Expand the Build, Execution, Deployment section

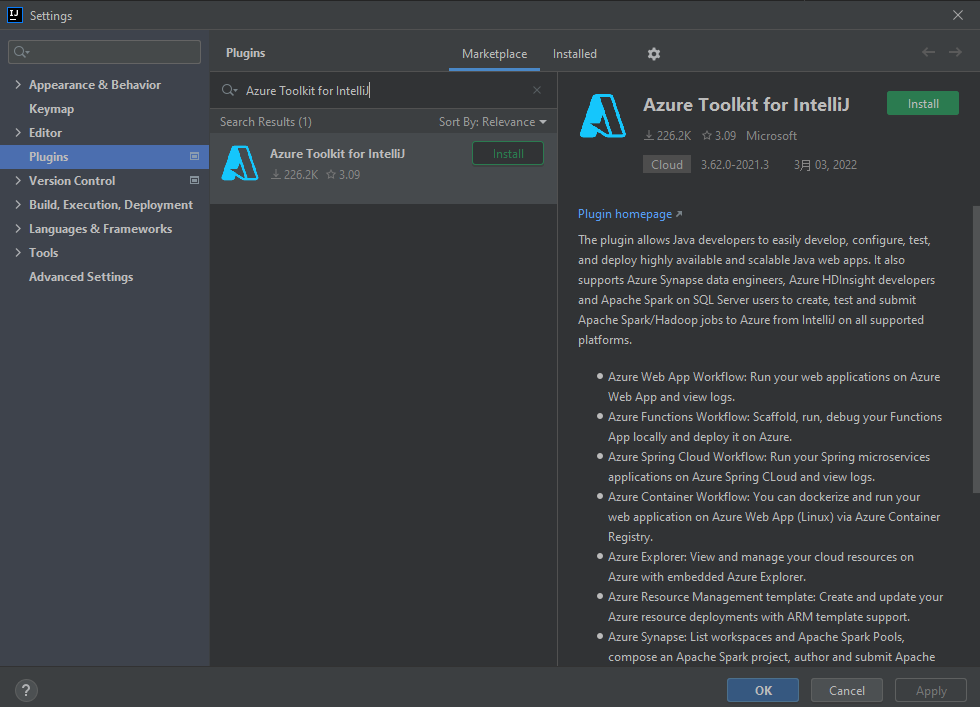coord(18,204)
